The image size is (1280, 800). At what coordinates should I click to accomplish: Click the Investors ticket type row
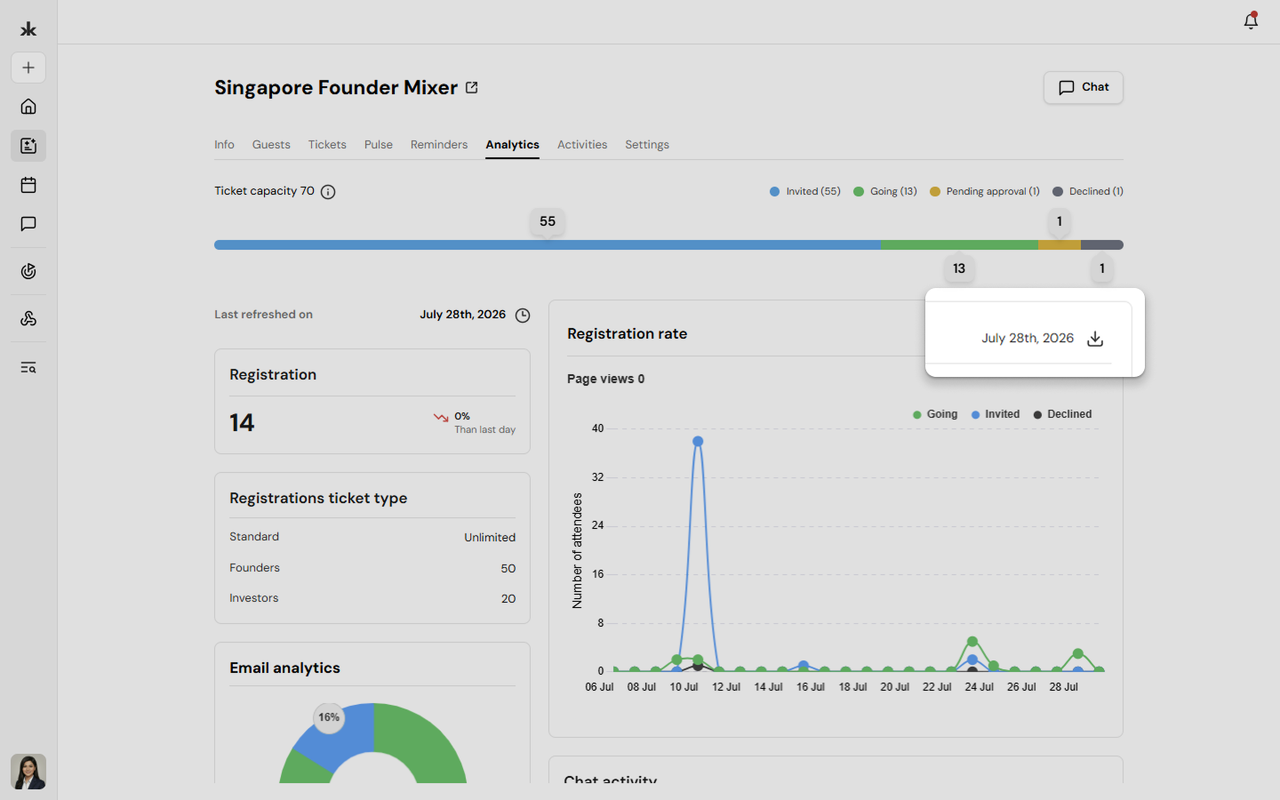[x=372, y=598]
